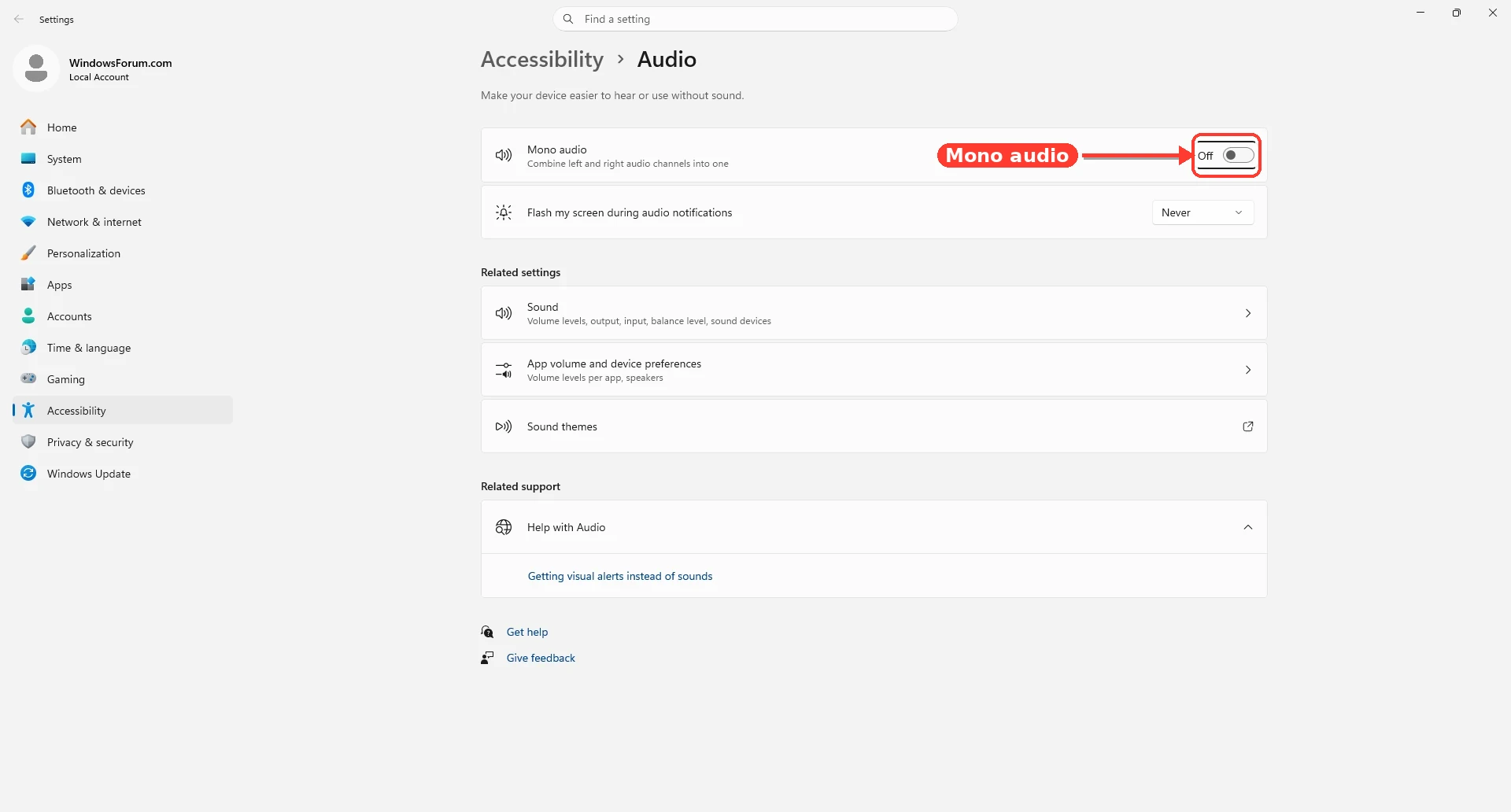Screen dimensions: 1511x812
Task: Click the Privacy & security shield icon
Action: tap(28, 441)
